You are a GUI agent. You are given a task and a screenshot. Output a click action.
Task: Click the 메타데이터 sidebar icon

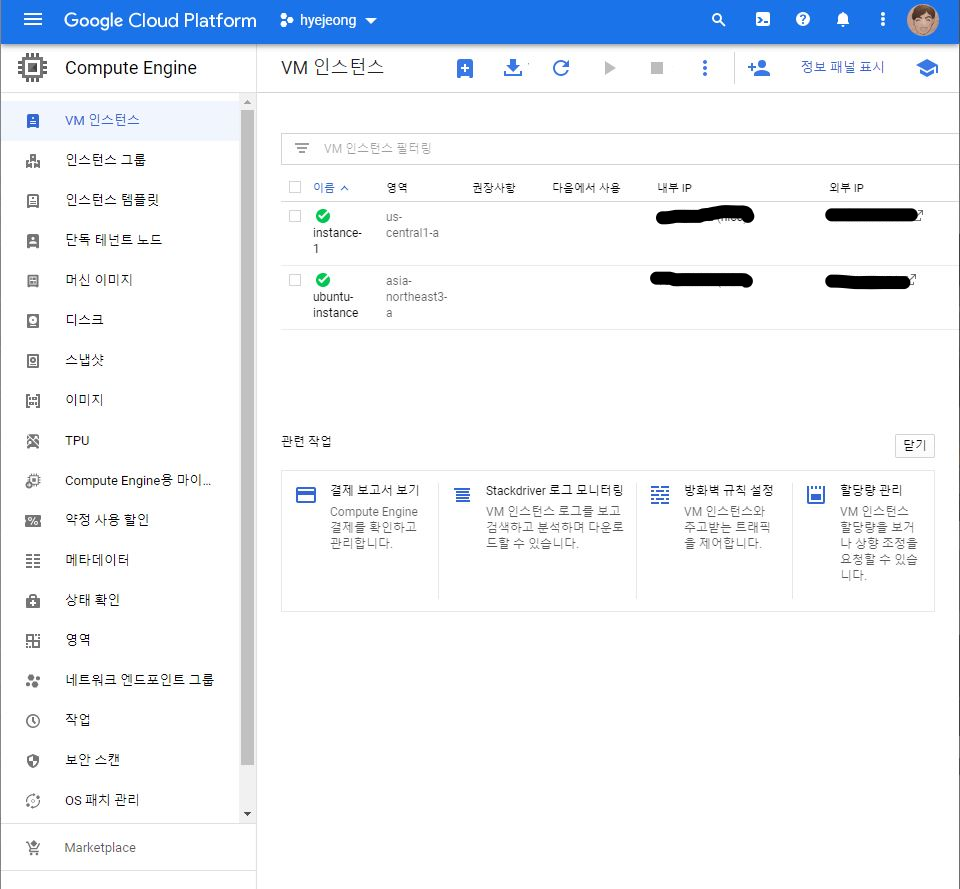(x=33, y=561)
